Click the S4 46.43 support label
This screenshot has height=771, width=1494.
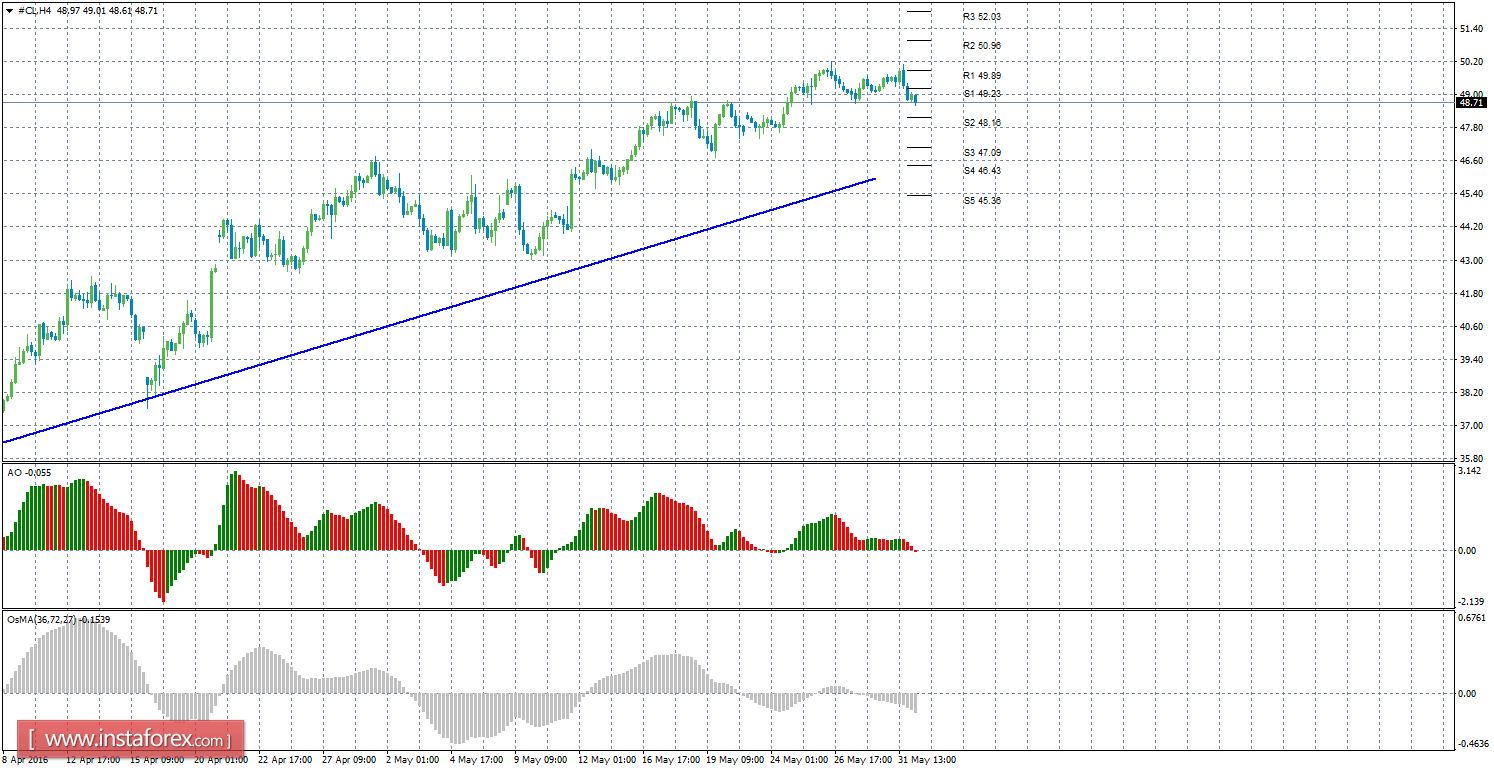[981, 170]
